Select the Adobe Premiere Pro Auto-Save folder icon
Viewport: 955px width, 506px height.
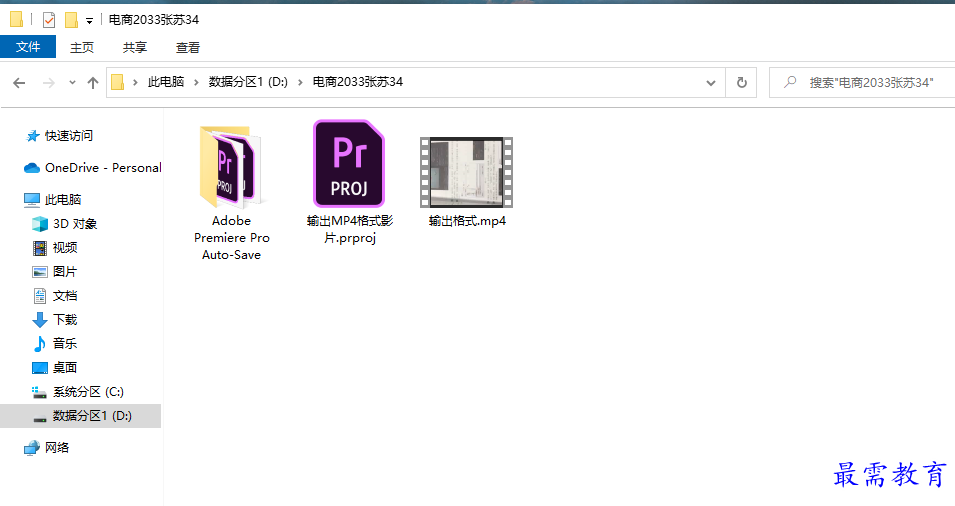point(231,166)
